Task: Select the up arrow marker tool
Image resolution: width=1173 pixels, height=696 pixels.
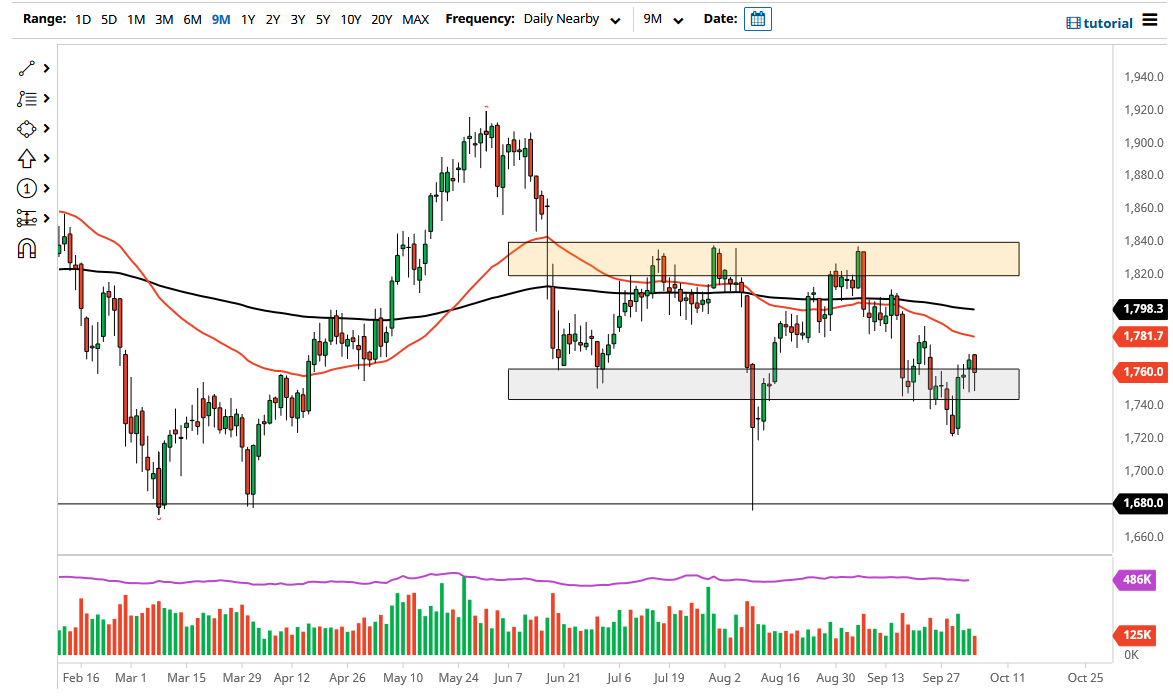Action: point(26,159)
